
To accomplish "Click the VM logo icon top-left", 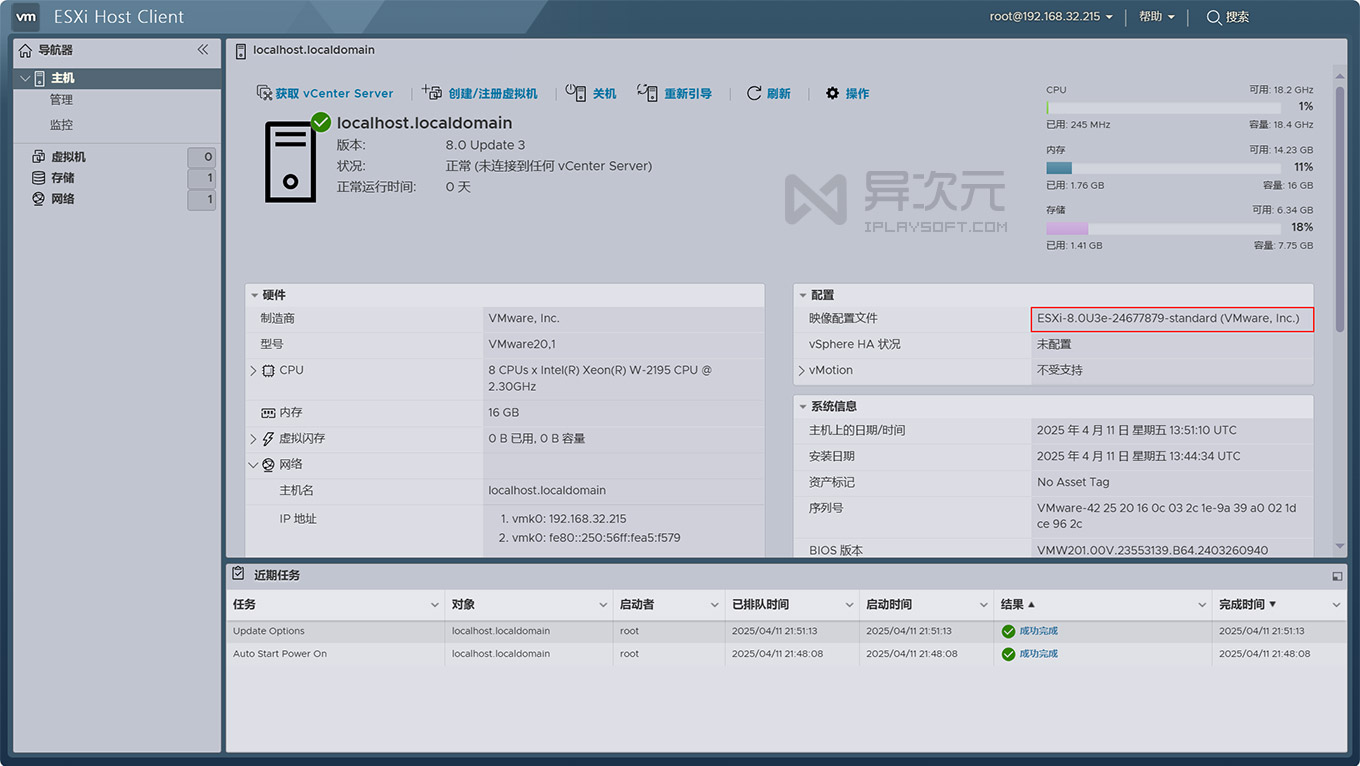I will [25, 16].
